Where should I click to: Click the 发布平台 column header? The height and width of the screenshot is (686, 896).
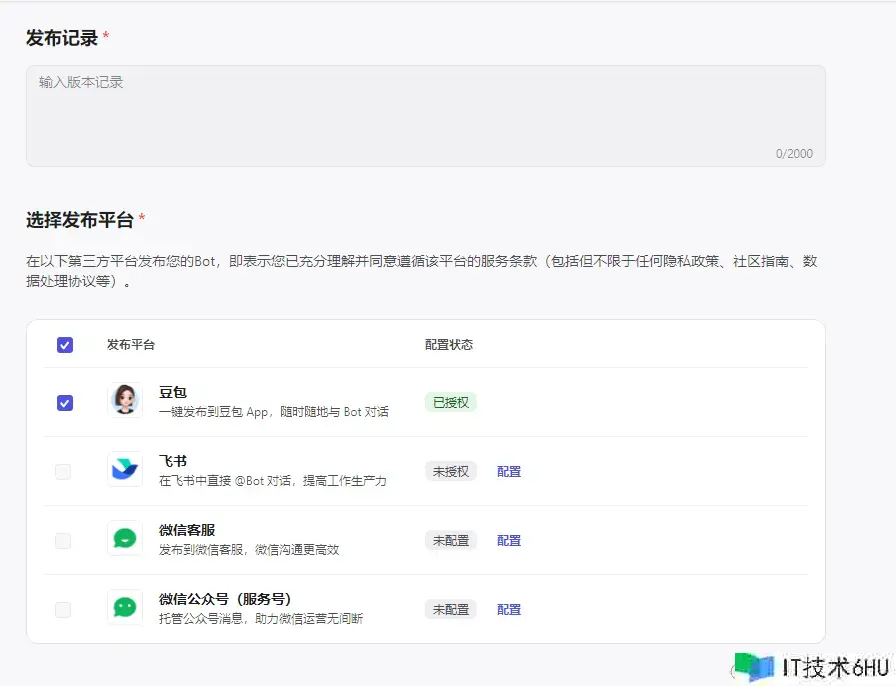131,345
